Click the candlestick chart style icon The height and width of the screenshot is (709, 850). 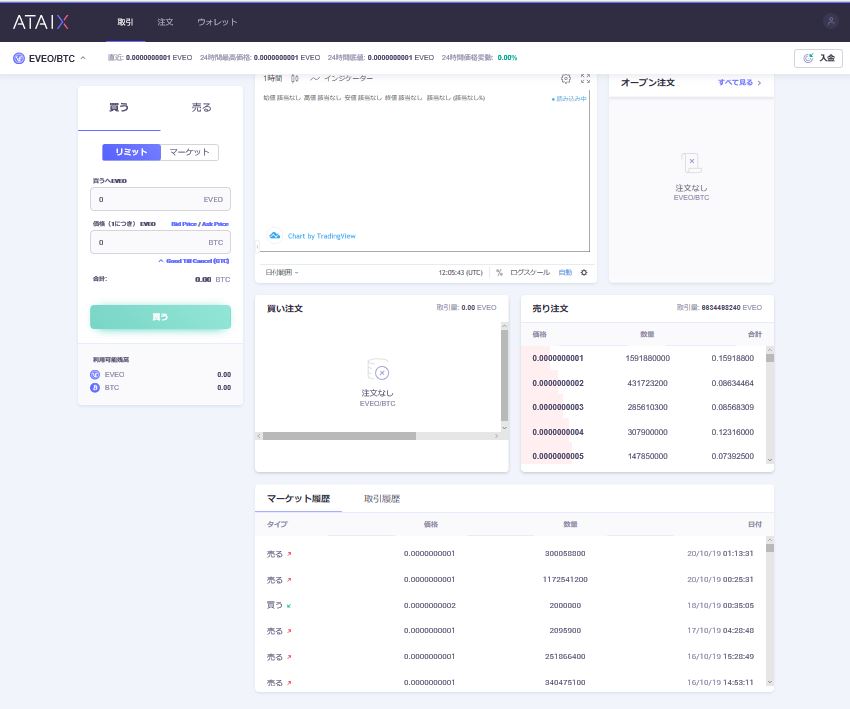[x=295, y=79]
